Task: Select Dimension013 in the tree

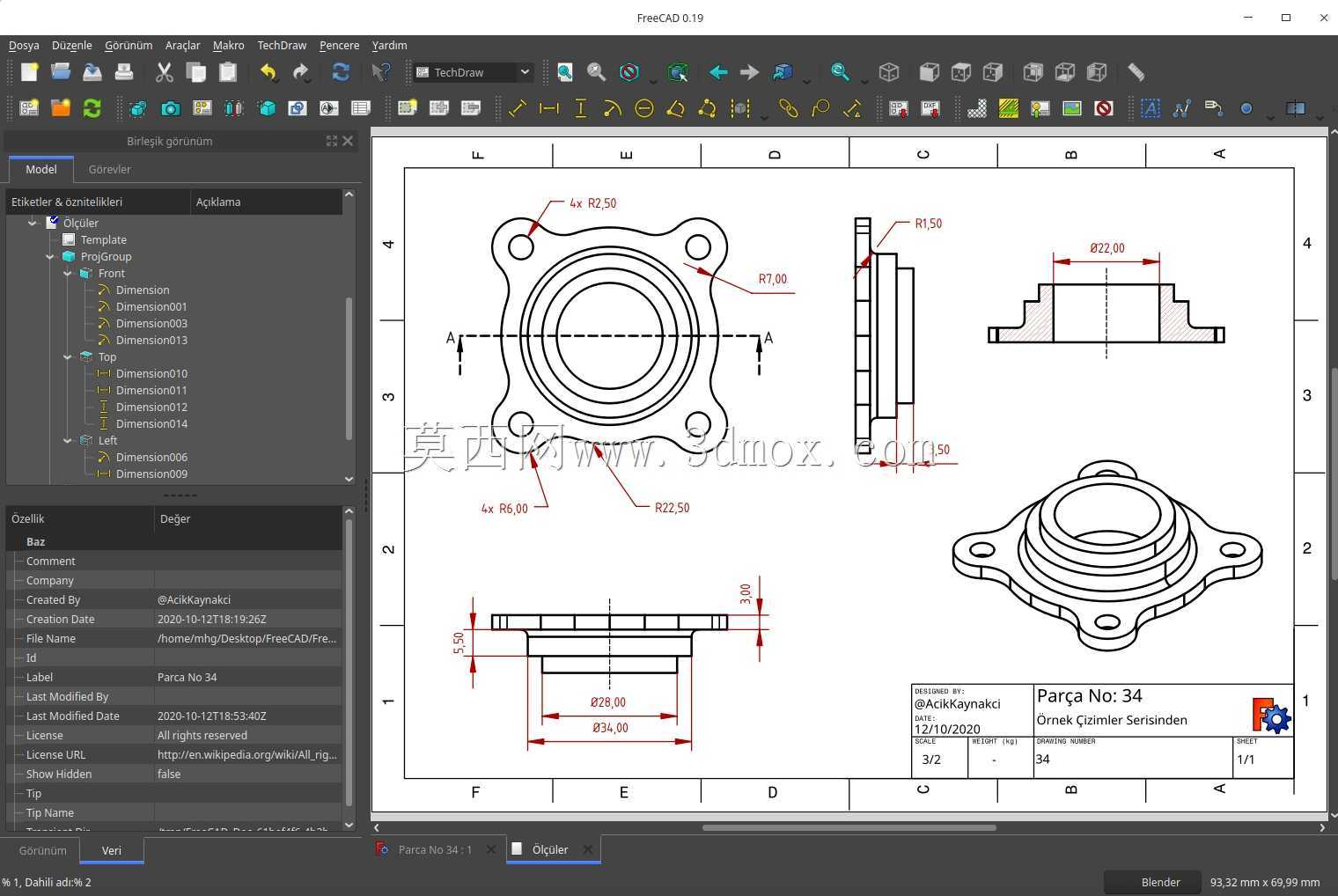Action: [151, 340]
